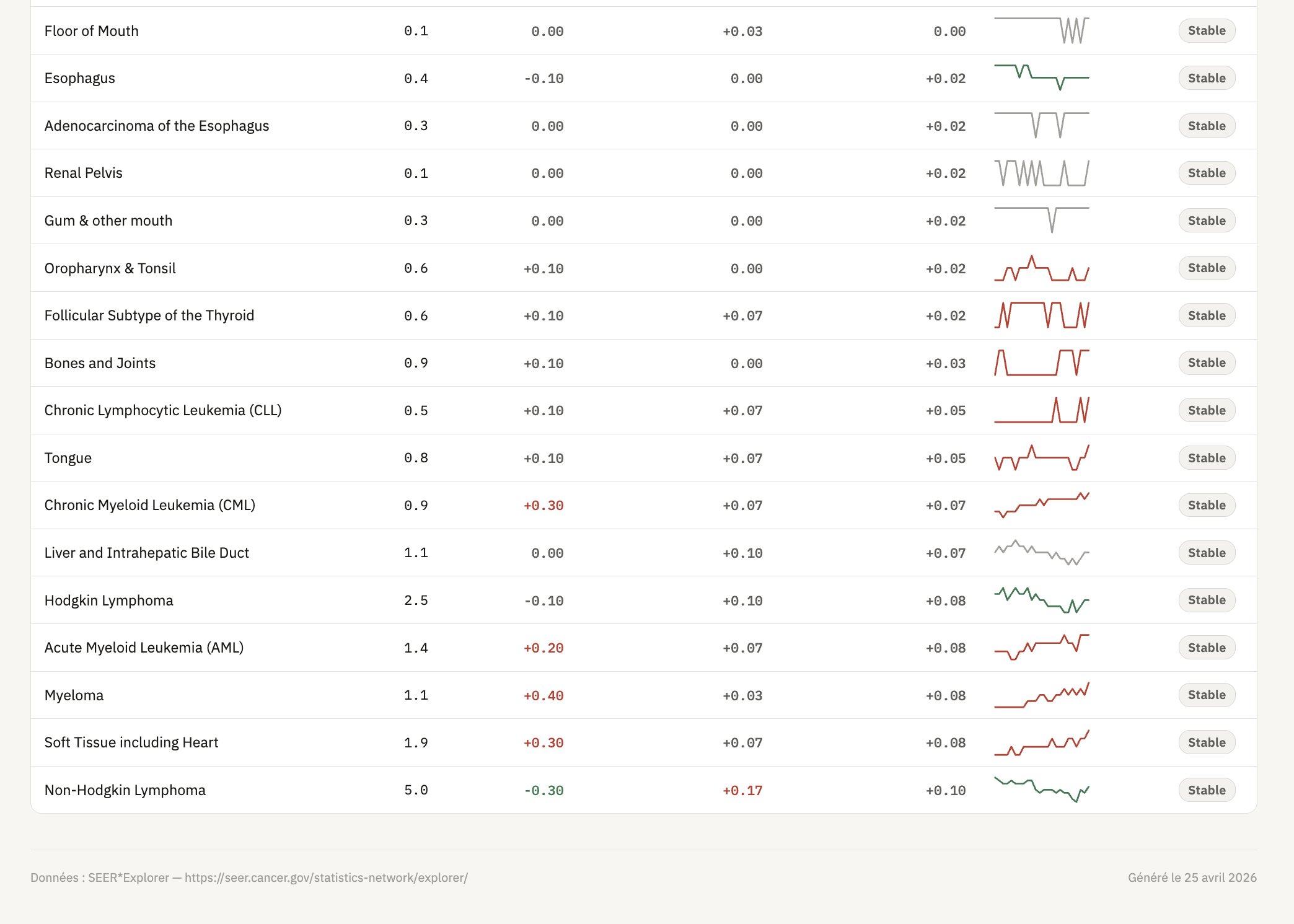Viewport: 1294px width, 924px height.
Task: Click the green -0.30 Non-Hodgkin Lymphoma value
Action: point(544,790)
